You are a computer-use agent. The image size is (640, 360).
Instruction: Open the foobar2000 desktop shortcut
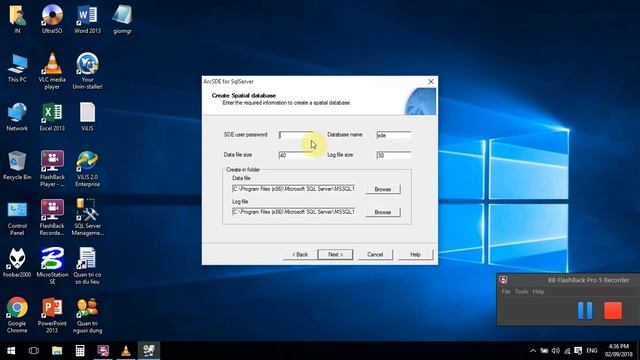[17, 263]
